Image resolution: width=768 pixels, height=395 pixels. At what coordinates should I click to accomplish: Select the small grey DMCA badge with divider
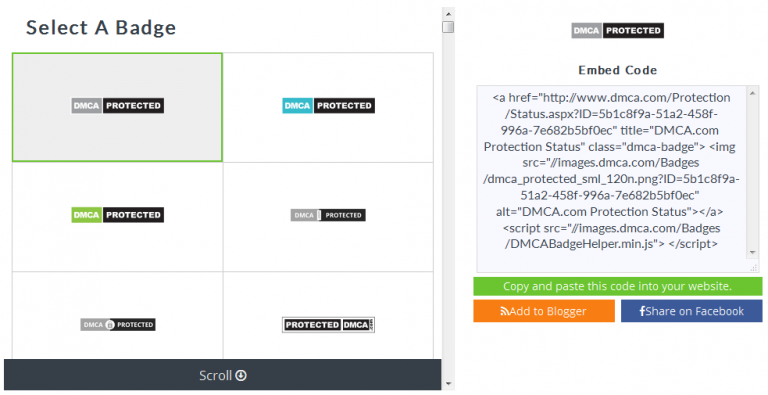328,215
